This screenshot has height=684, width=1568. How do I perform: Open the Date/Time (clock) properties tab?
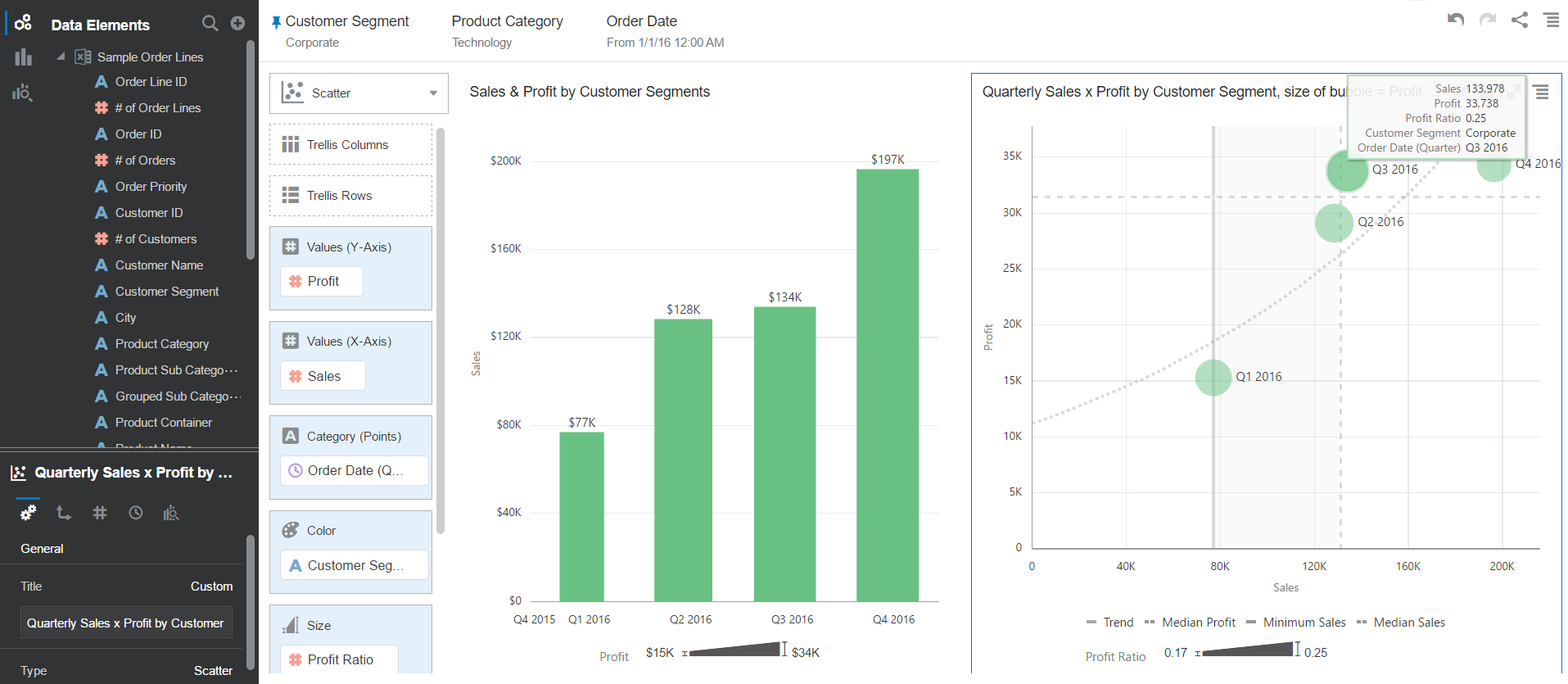(136, 513)
